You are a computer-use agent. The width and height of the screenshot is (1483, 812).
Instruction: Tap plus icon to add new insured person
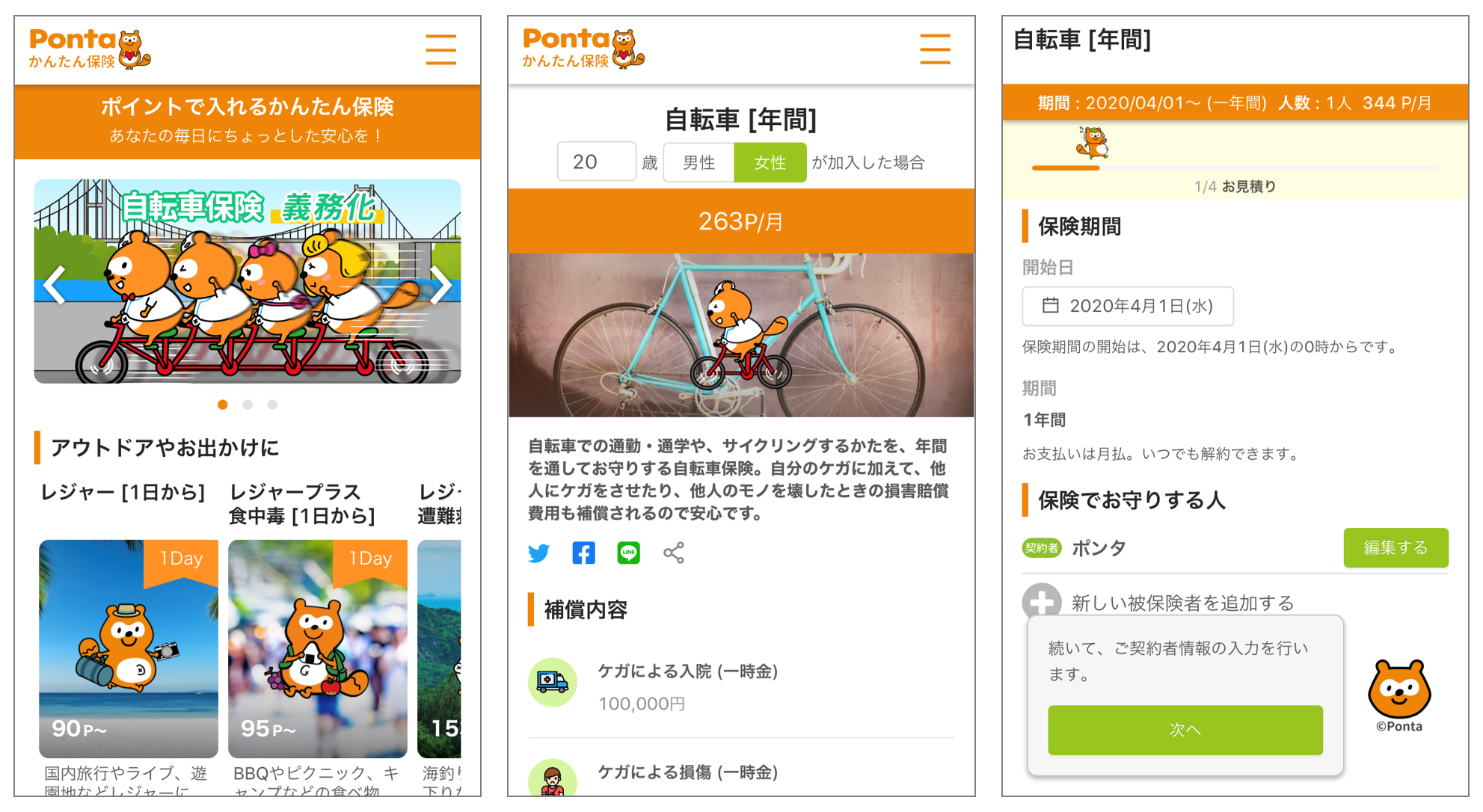click(x=1042, y=602)
